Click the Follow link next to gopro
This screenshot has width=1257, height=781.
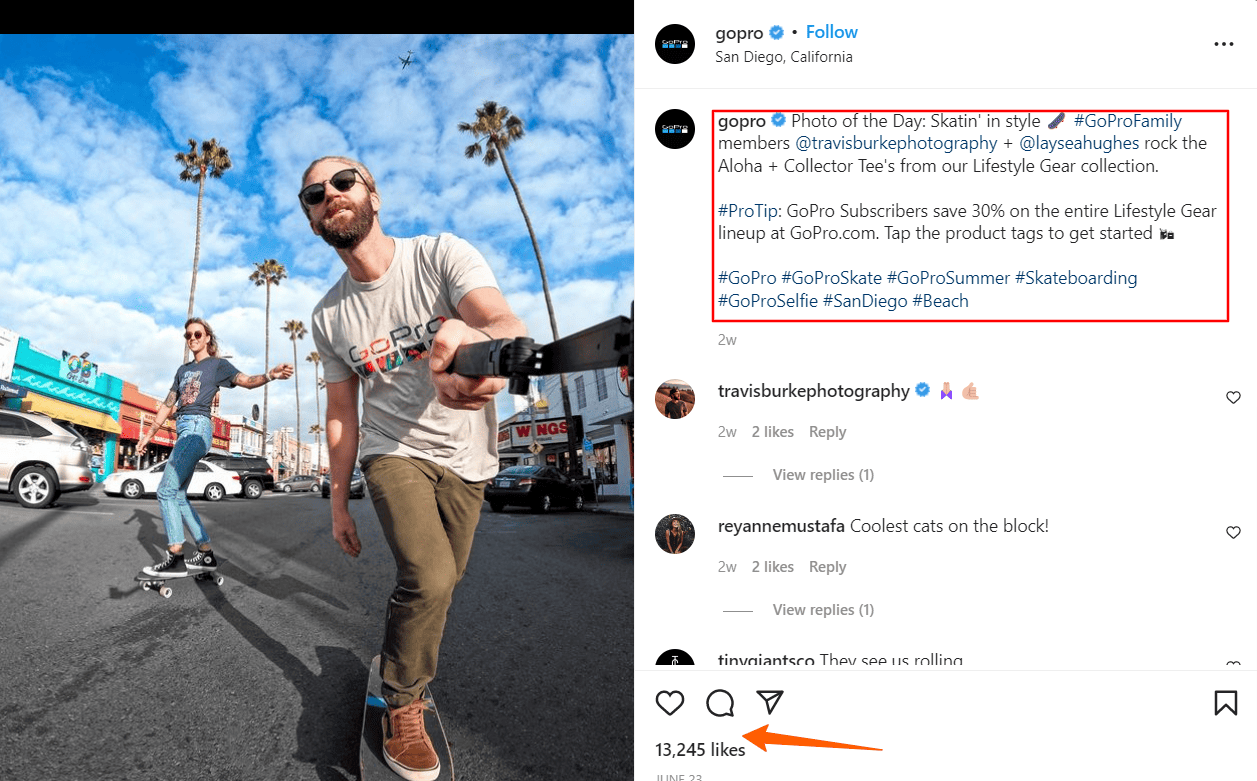coord(831,31)
